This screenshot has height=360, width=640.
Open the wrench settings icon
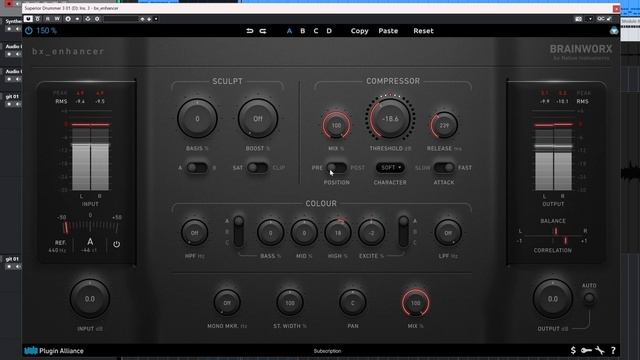[600, 350]
